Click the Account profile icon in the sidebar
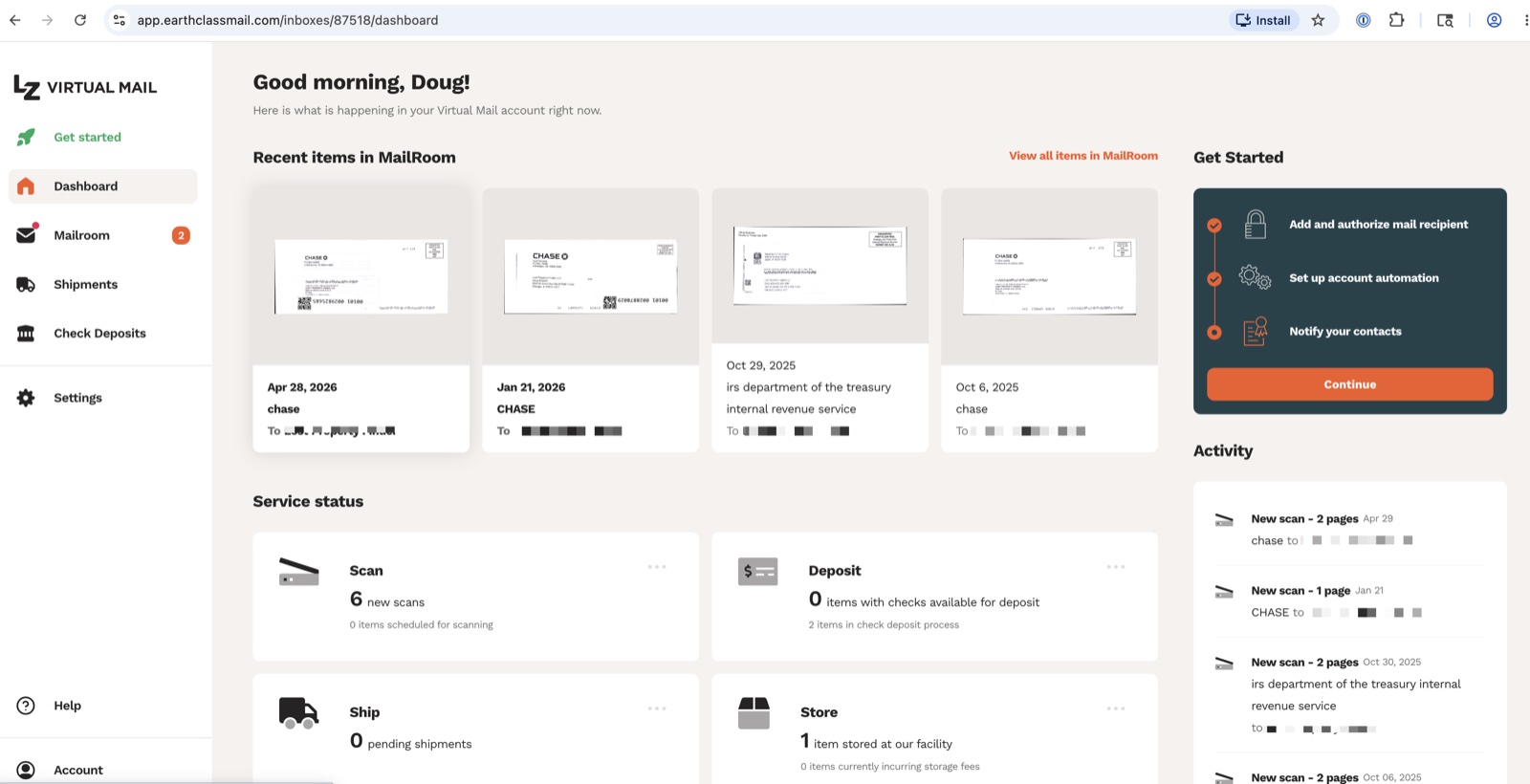Screen dimensions: 1530x784 (26, 770)
